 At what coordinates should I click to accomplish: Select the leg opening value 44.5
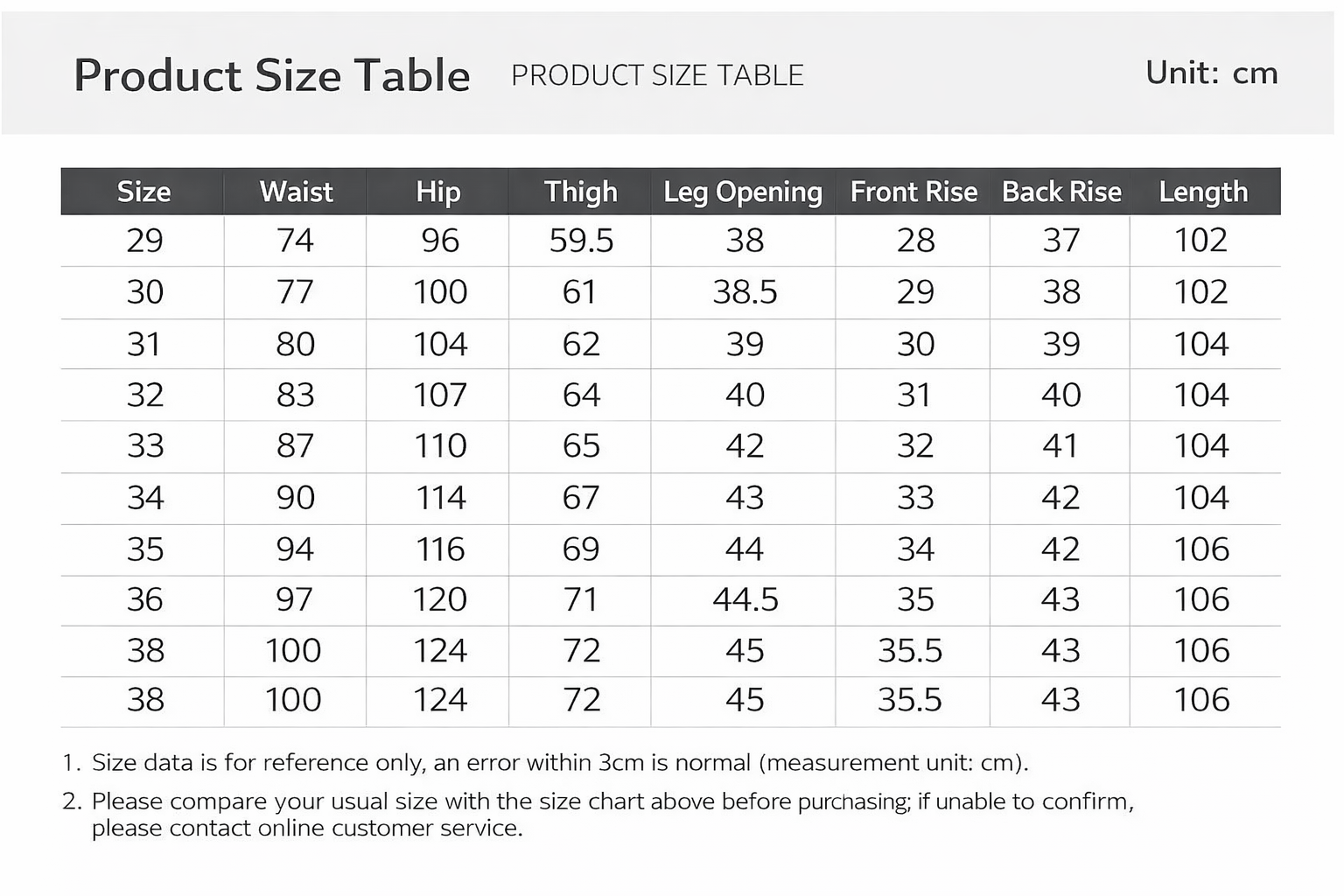coord(745,600)
